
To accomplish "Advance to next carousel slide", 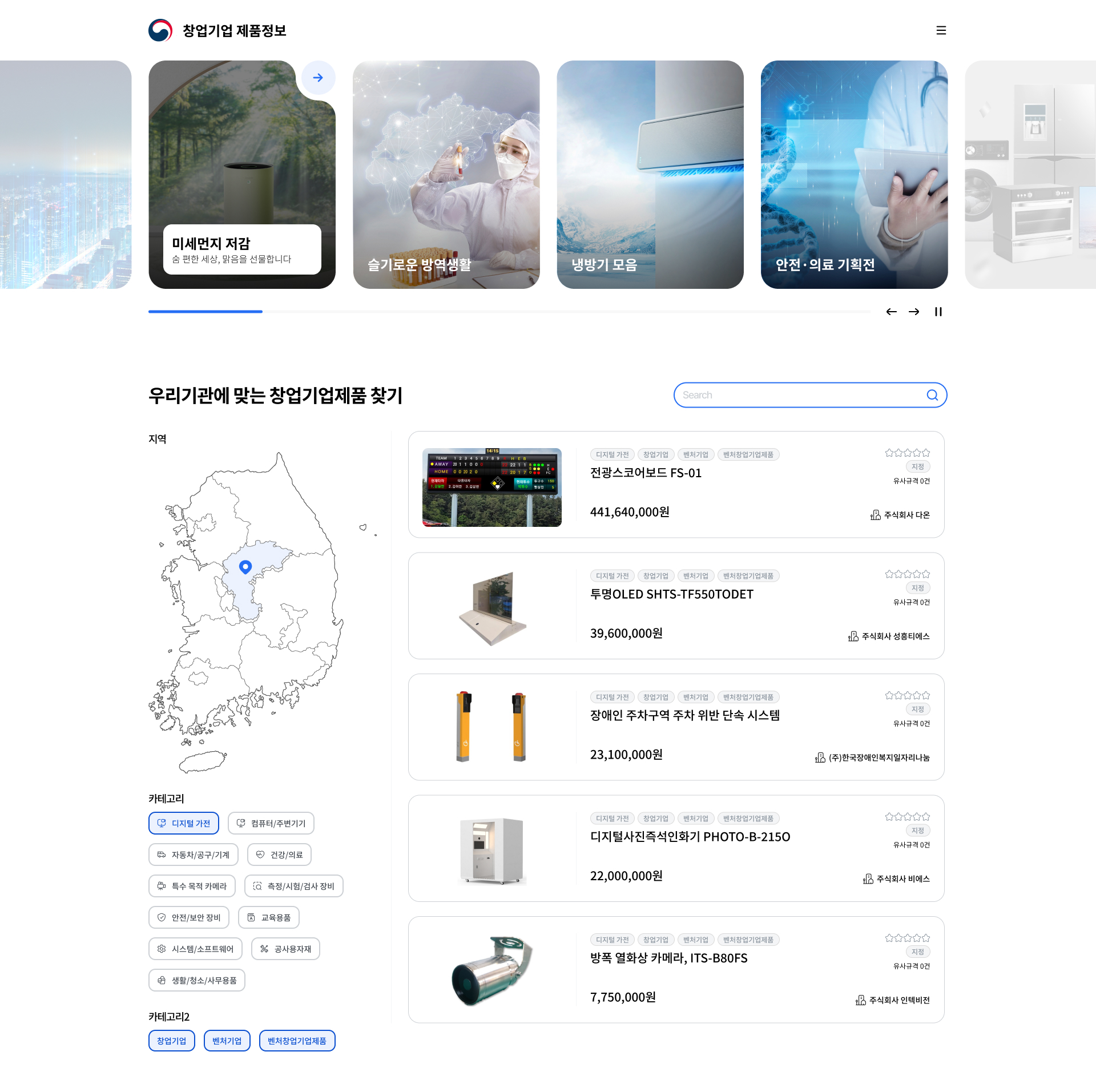I will [x=914, y=312].
